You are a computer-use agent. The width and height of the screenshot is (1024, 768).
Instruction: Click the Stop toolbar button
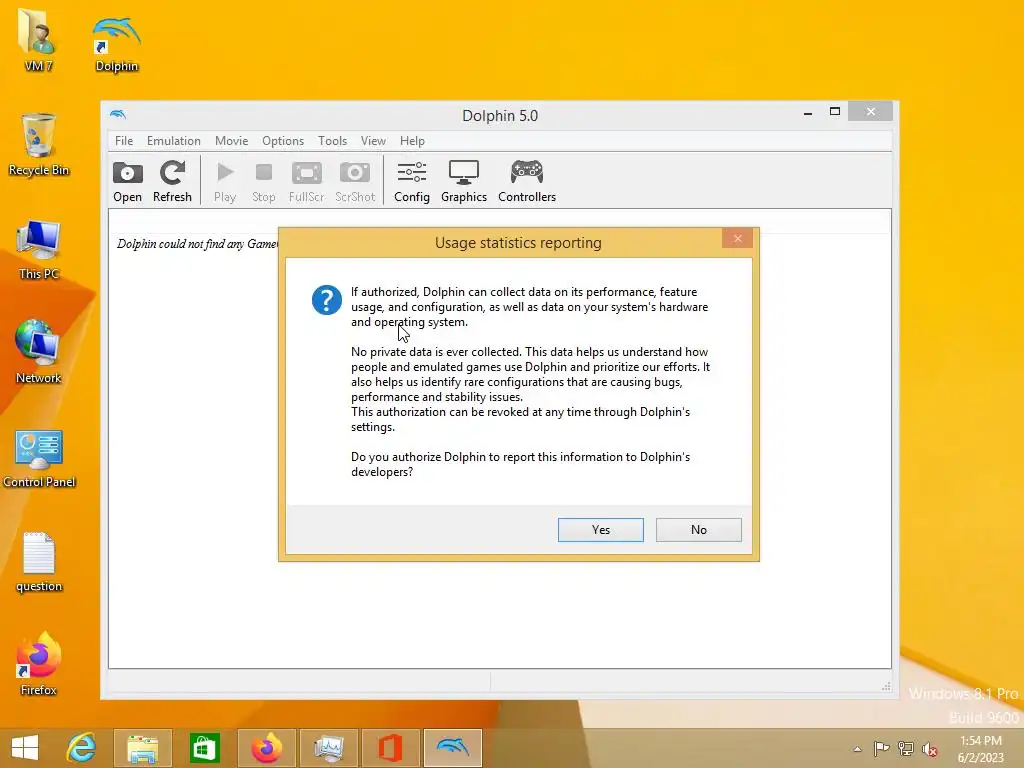263,182
